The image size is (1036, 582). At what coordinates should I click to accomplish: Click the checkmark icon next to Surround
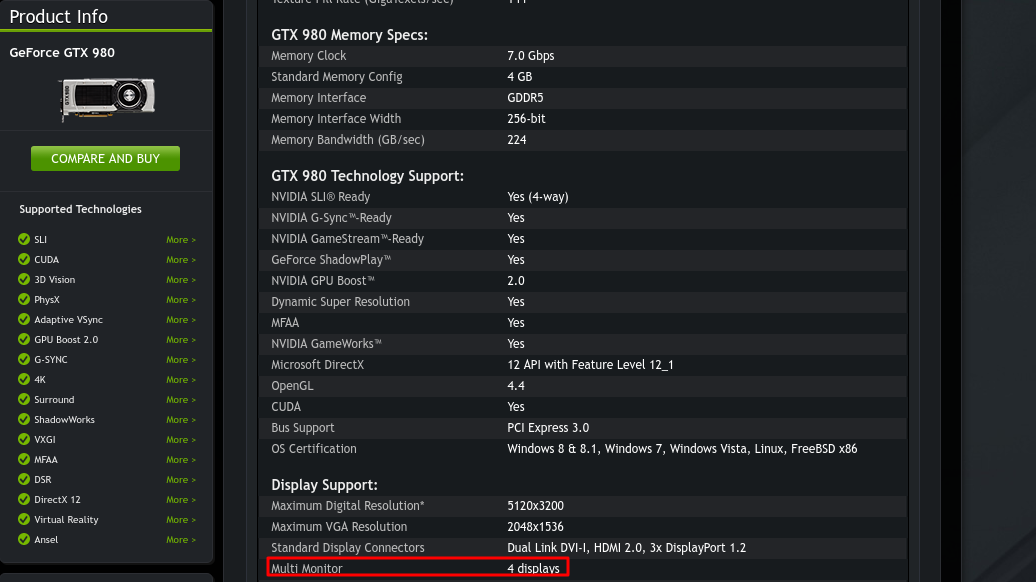[24, 399]
